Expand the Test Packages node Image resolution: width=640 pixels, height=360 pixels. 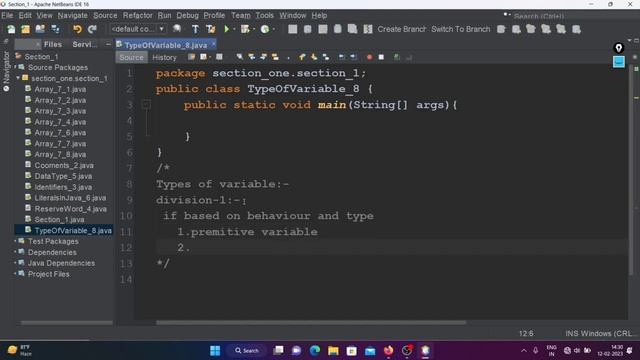pyautogui.click(x=15, y=241)
